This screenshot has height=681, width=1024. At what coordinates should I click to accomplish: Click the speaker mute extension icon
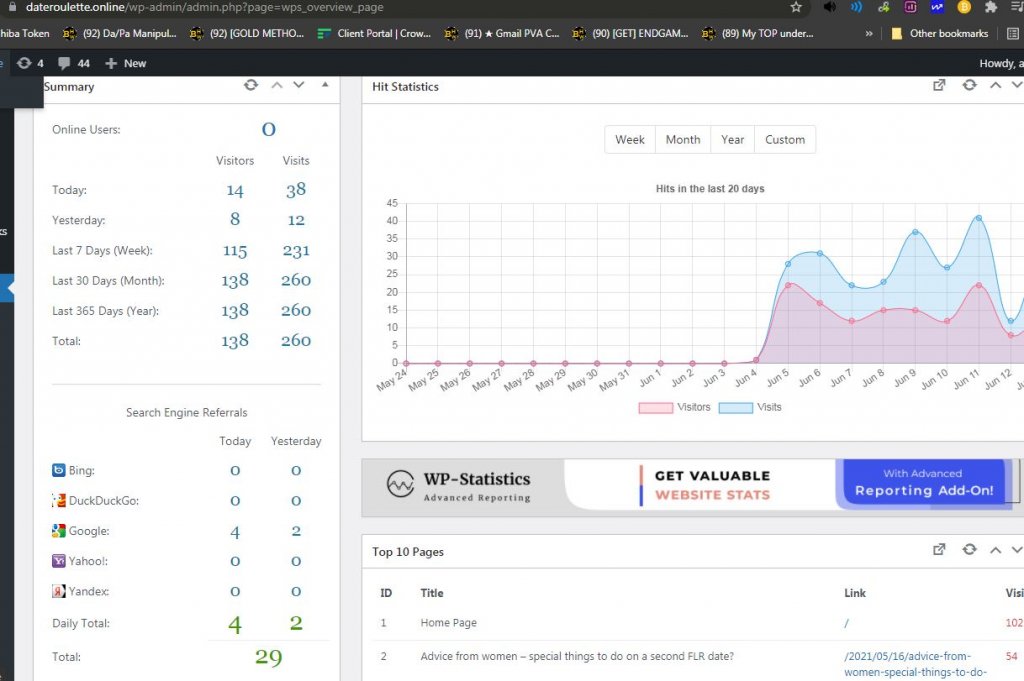point(829,7)
